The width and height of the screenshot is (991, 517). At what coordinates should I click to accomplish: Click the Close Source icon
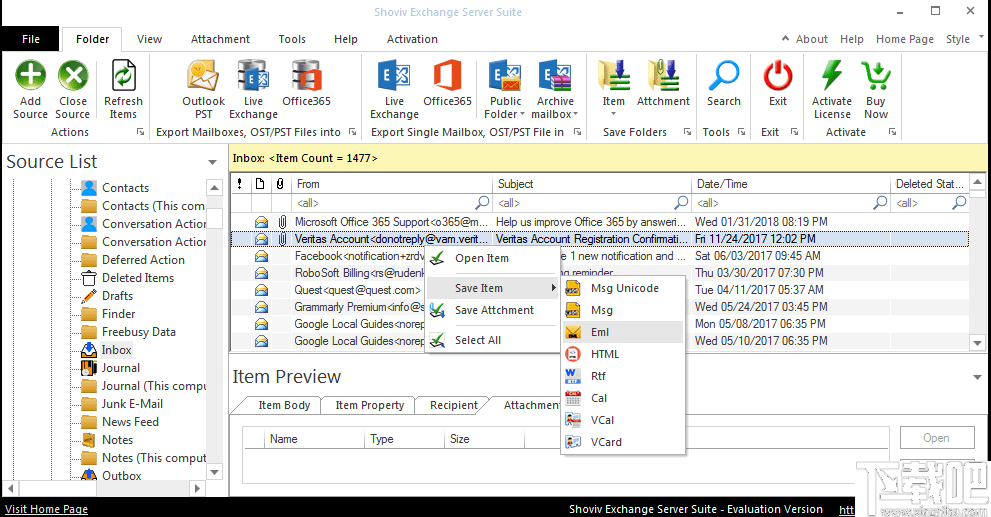(73, 75)
